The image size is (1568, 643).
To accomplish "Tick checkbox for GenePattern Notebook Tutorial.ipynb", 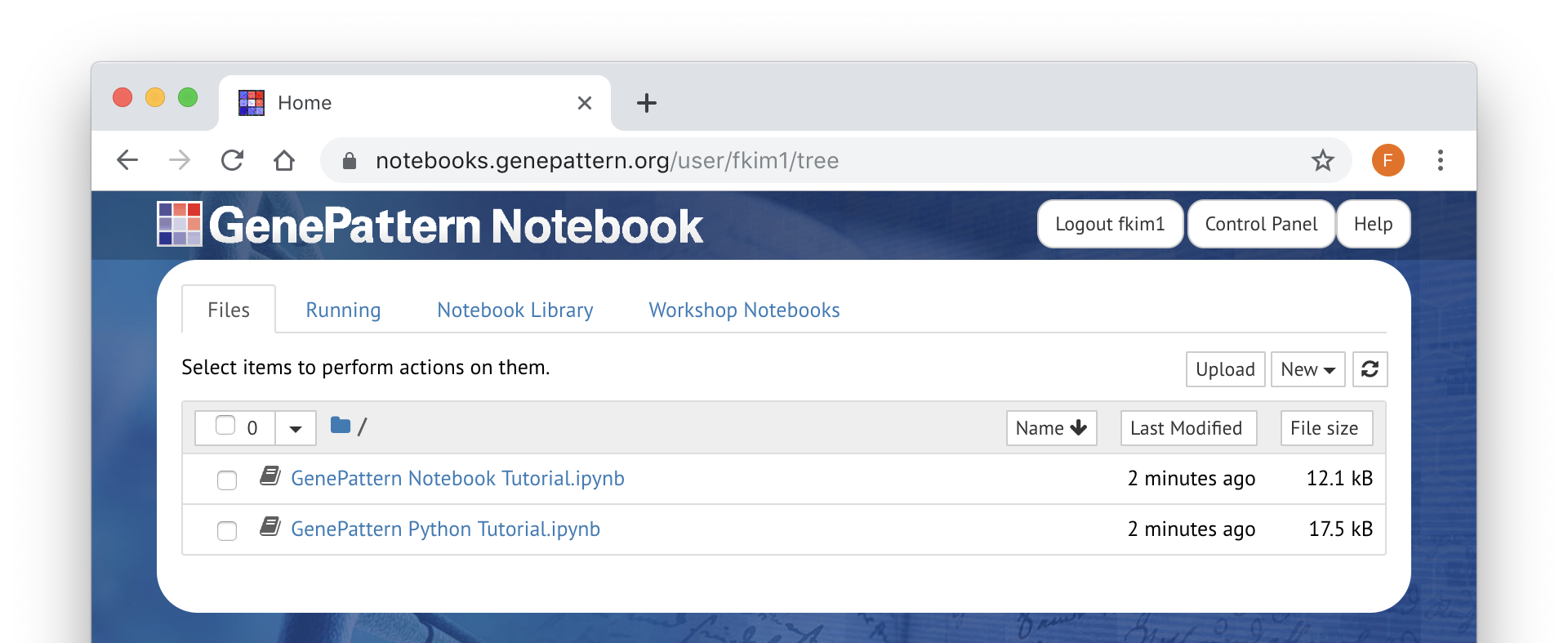I will click(227, 480).
